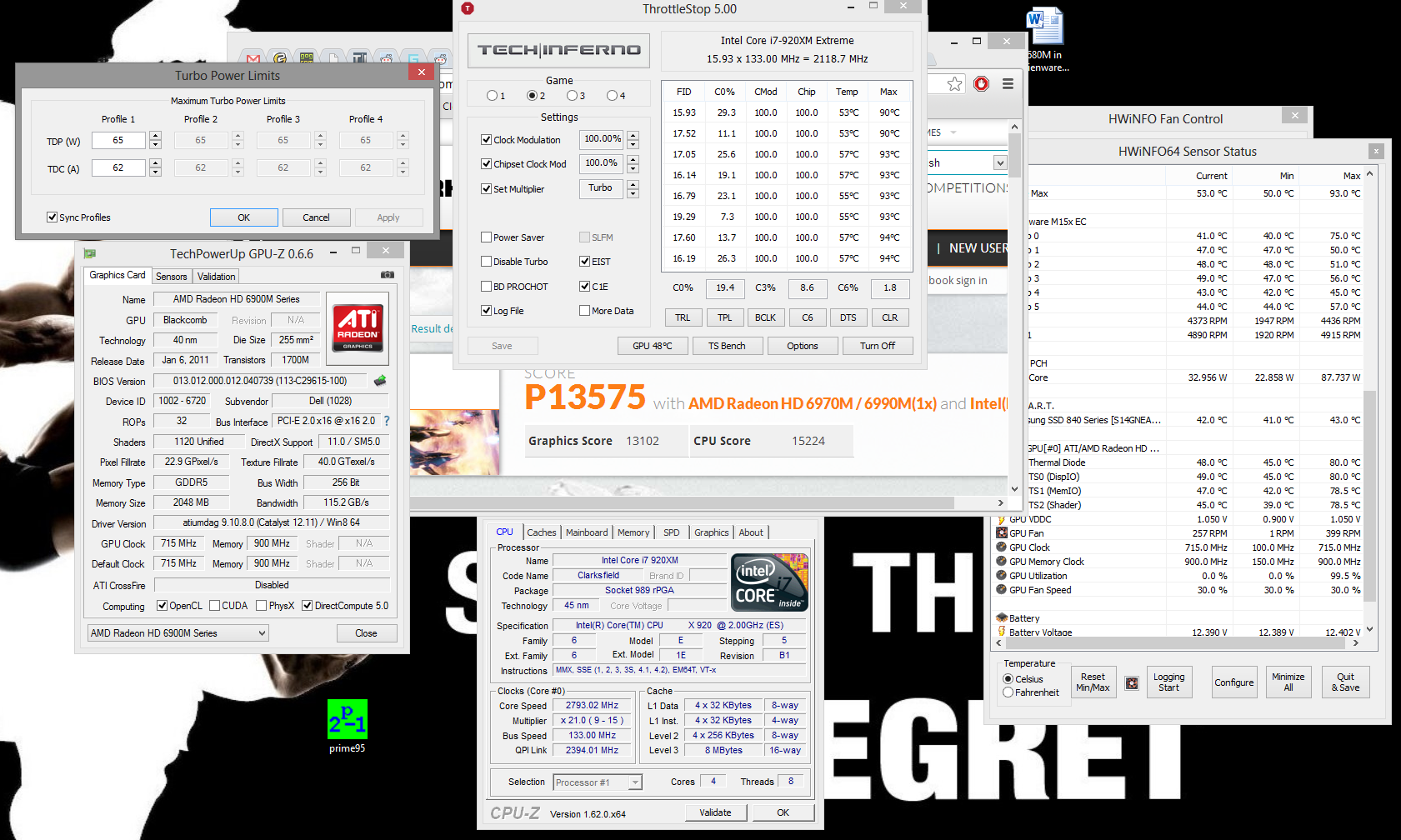1401x840 pixels.
Task: Decrease Profile 1 TDC value with down arrow
Action: (155, 172)
